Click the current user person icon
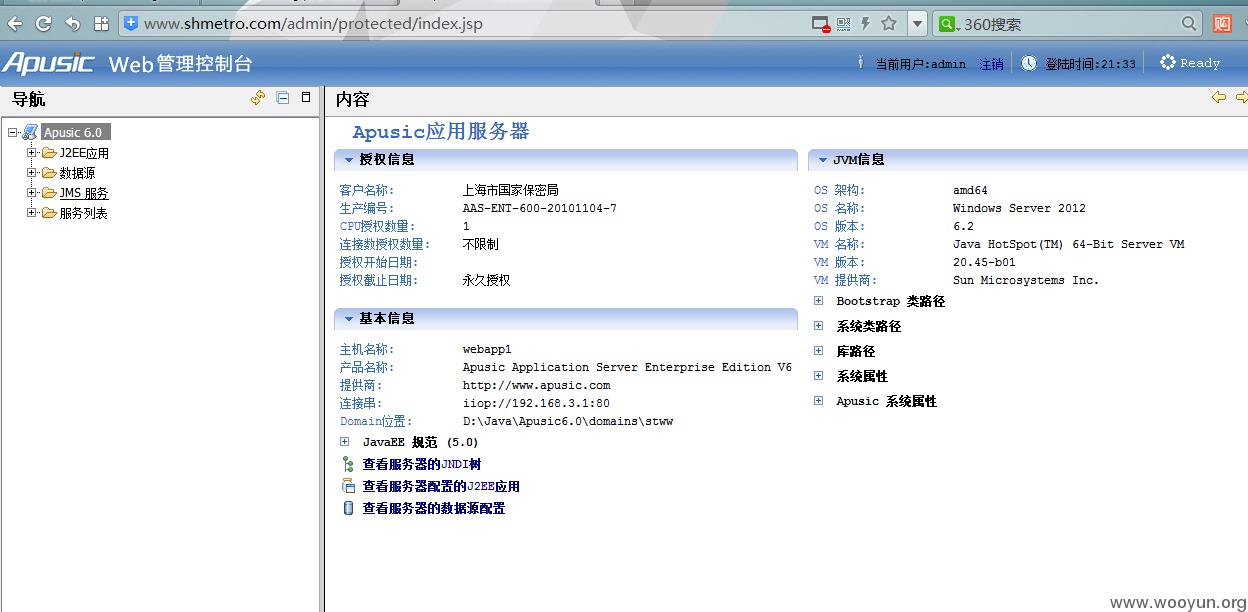The width and height of the screenshot is (1248, 612). (861, 63)
